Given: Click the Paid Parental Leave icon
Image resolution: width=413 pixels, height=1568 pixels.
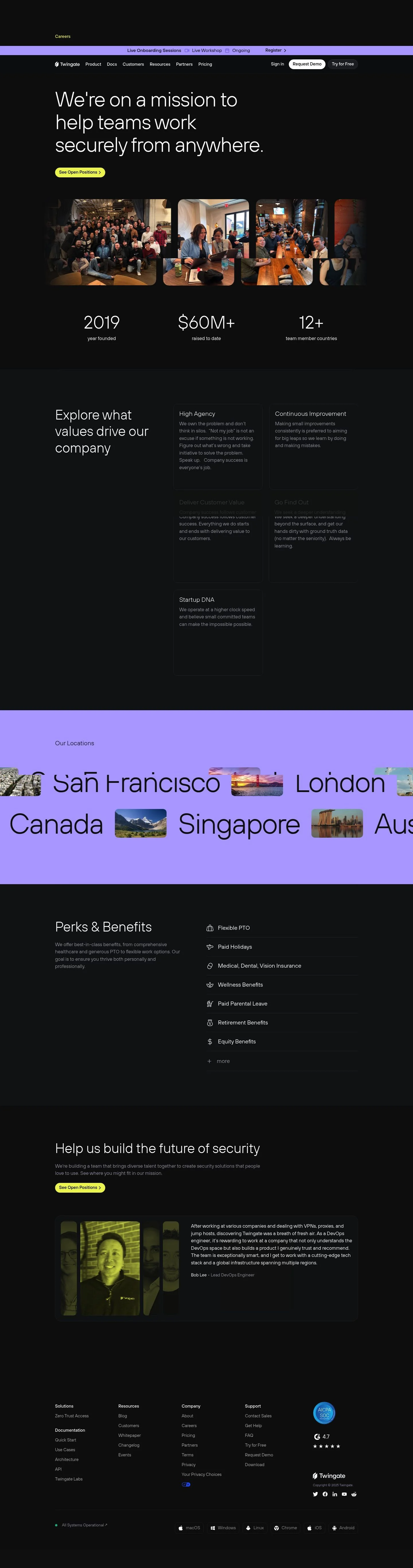Looking at the screenshot, I should coord(210,1004).
